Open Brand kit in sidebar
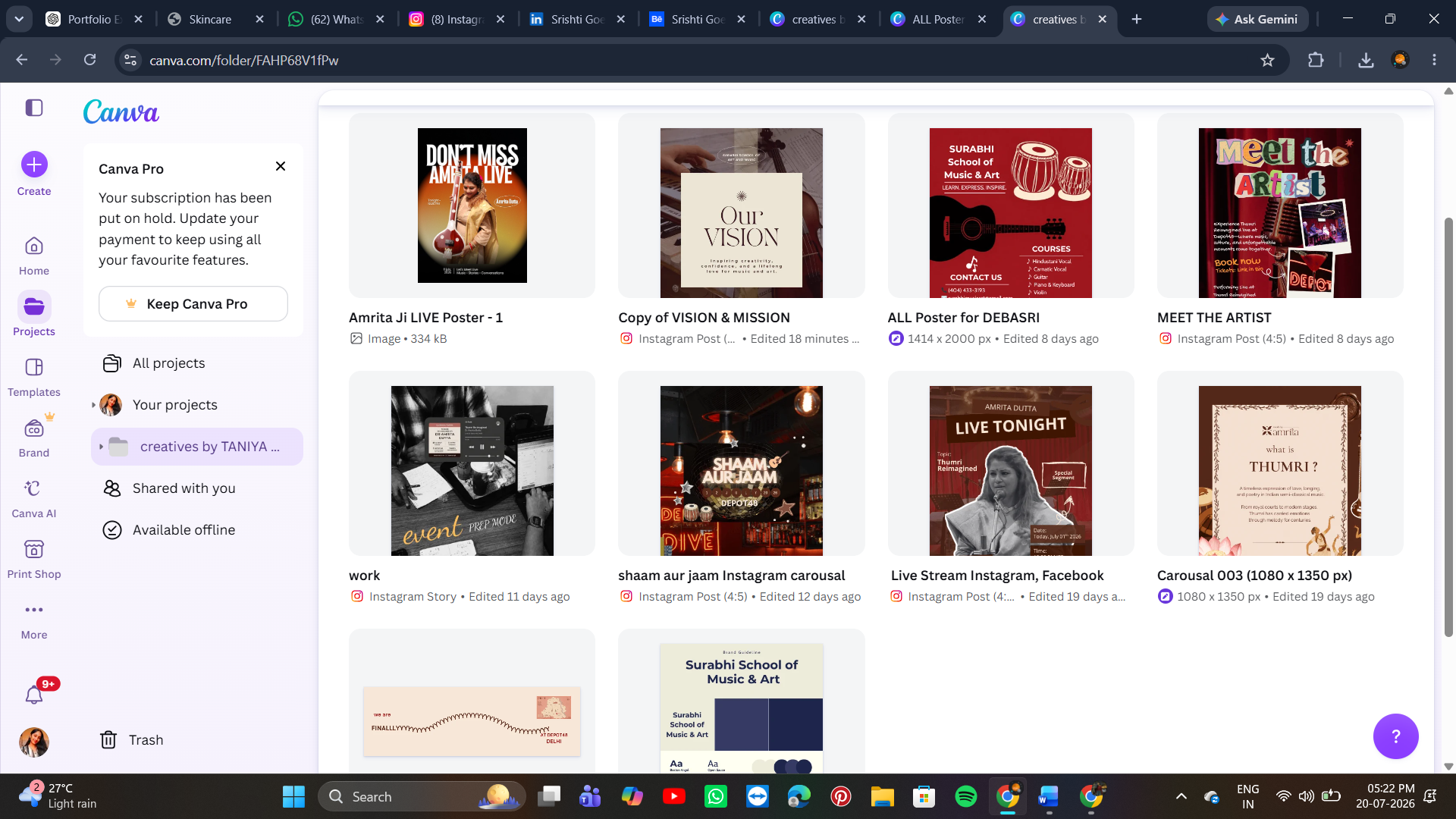The width and height of the screenshot is (1456, 819). point(34,438)
